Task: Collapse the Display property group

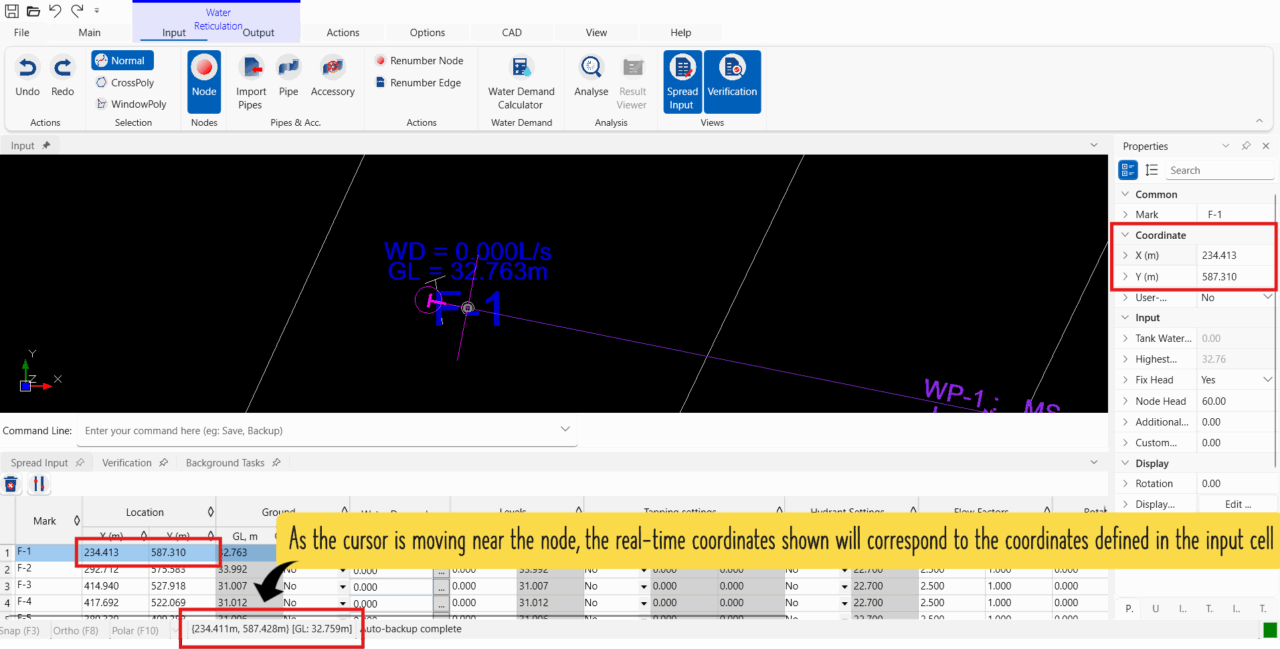Action: pos(1125,464)
